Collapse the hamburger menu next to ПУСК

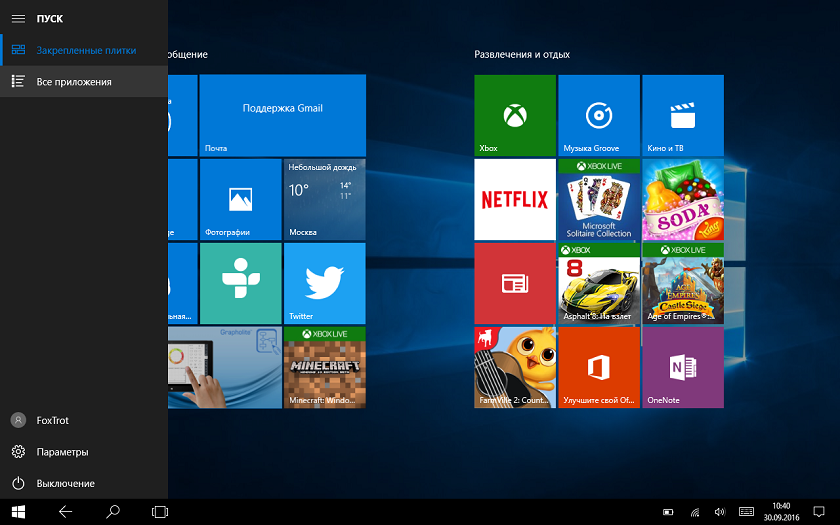click(18, 19)
